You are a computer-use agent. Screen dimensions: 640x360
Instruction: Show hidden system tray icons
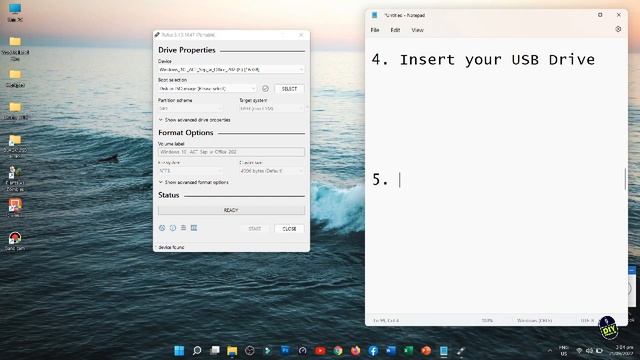(550, 351)
